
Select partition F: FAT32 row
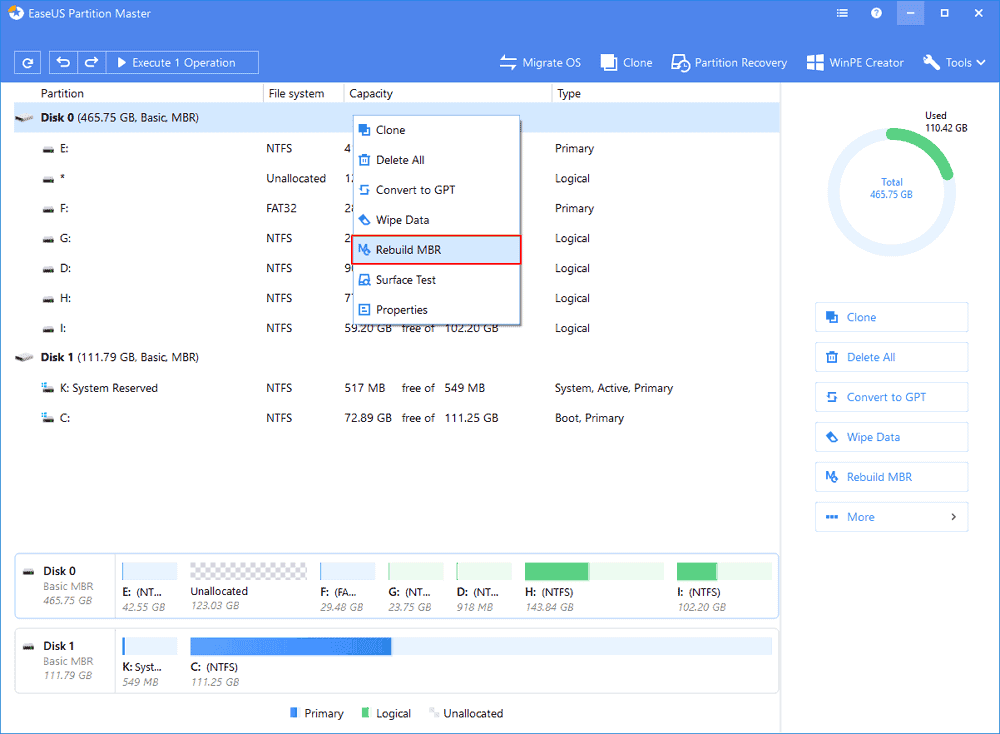point(396,209)
